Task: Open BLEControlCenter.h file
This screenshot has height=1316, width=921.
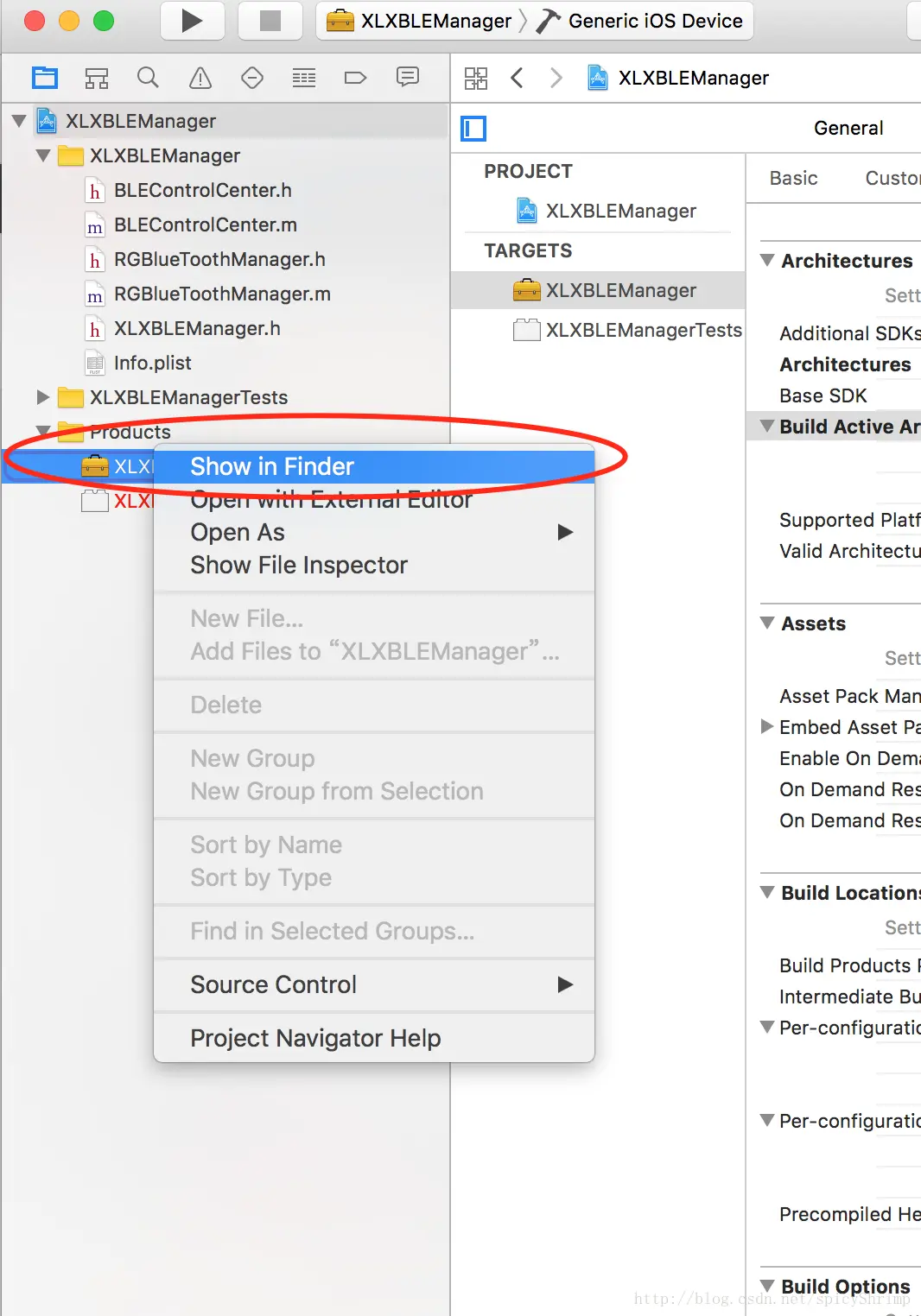Action: (202, 190)
